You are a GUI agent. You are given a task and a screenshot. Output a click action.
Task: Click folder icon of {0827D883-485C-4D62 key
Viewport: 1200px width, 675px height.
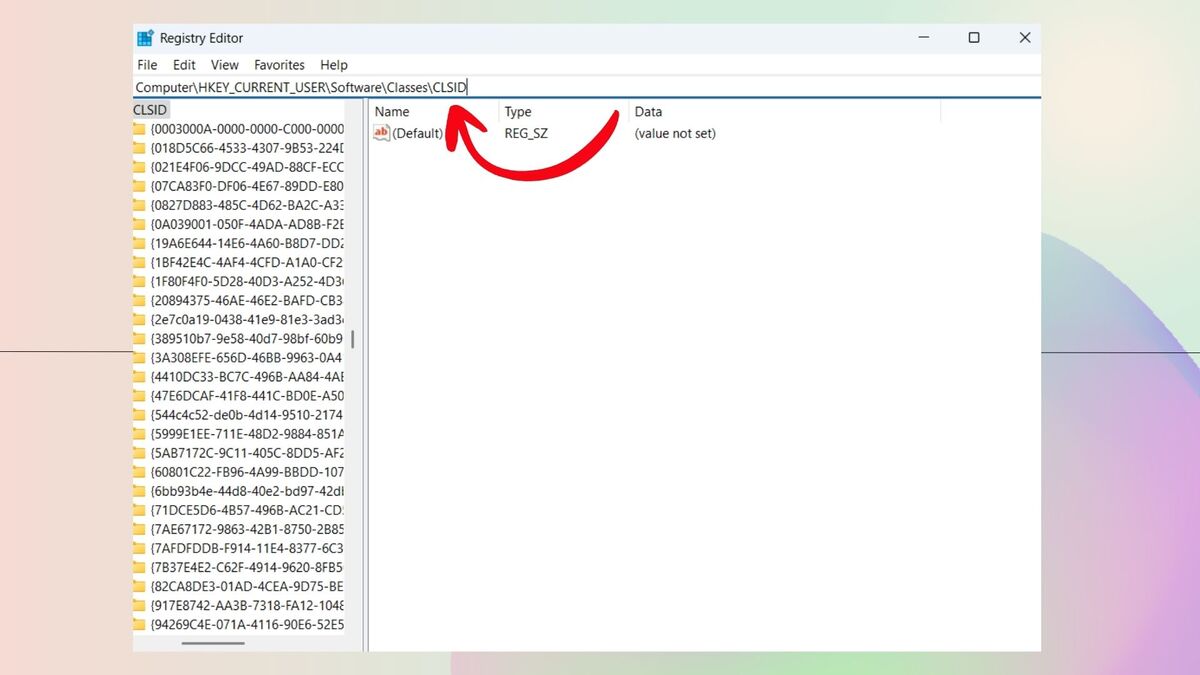[x=140, y=205]
